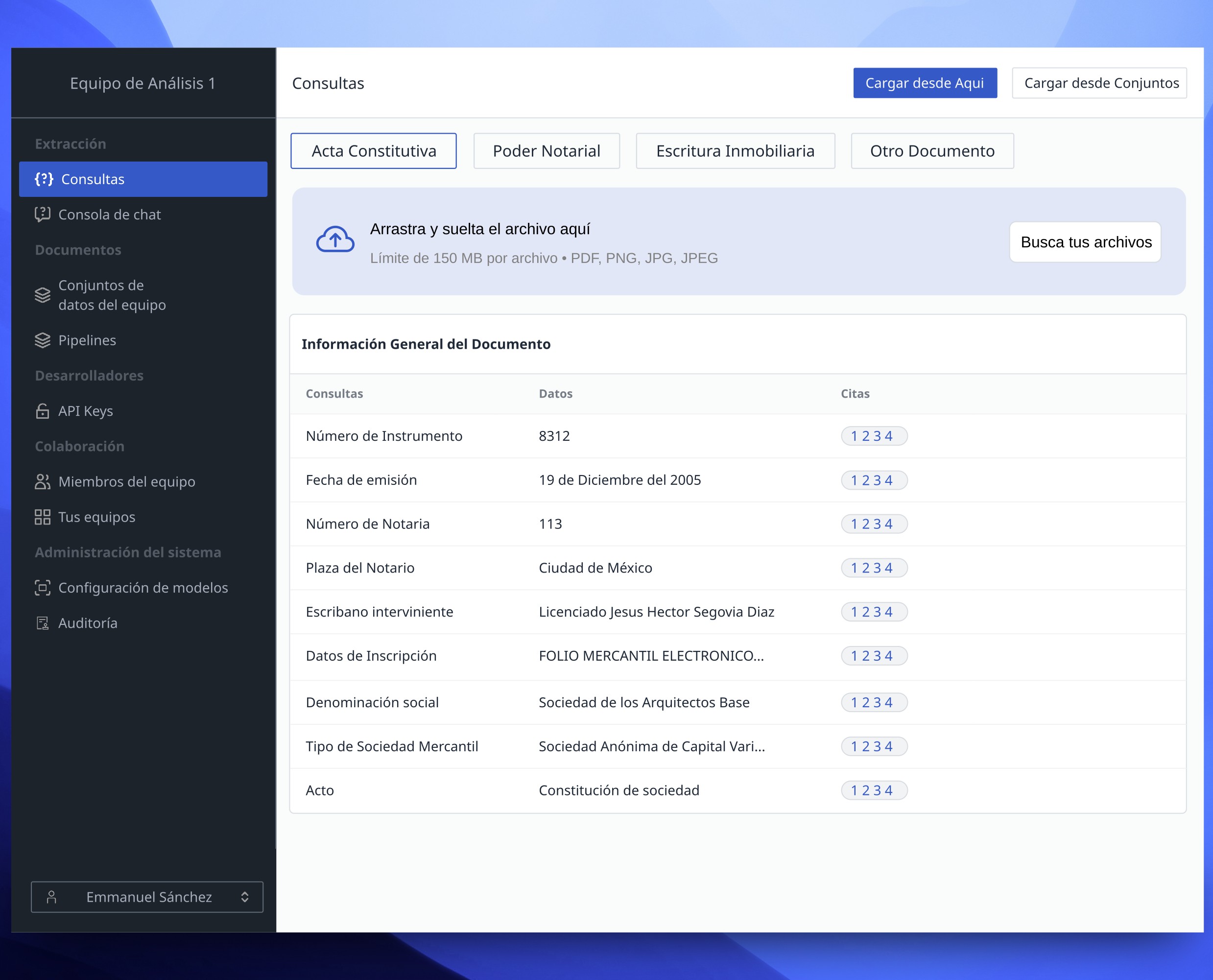1213x980 pixels.
Task: Click the API Keys lock icon
Action: [42, 411]
